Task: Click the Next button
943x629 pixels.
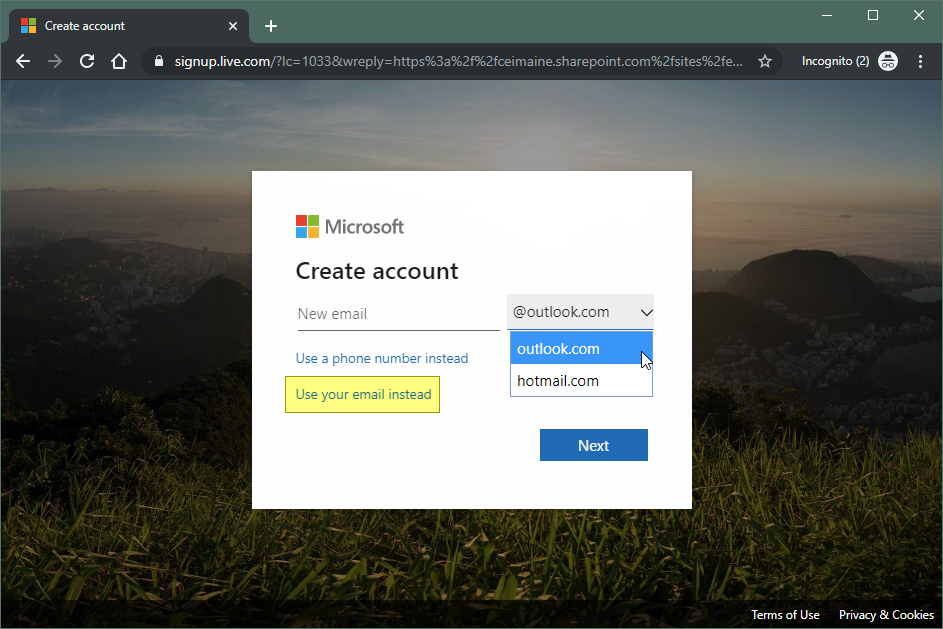Action: [x=594, y=445]
